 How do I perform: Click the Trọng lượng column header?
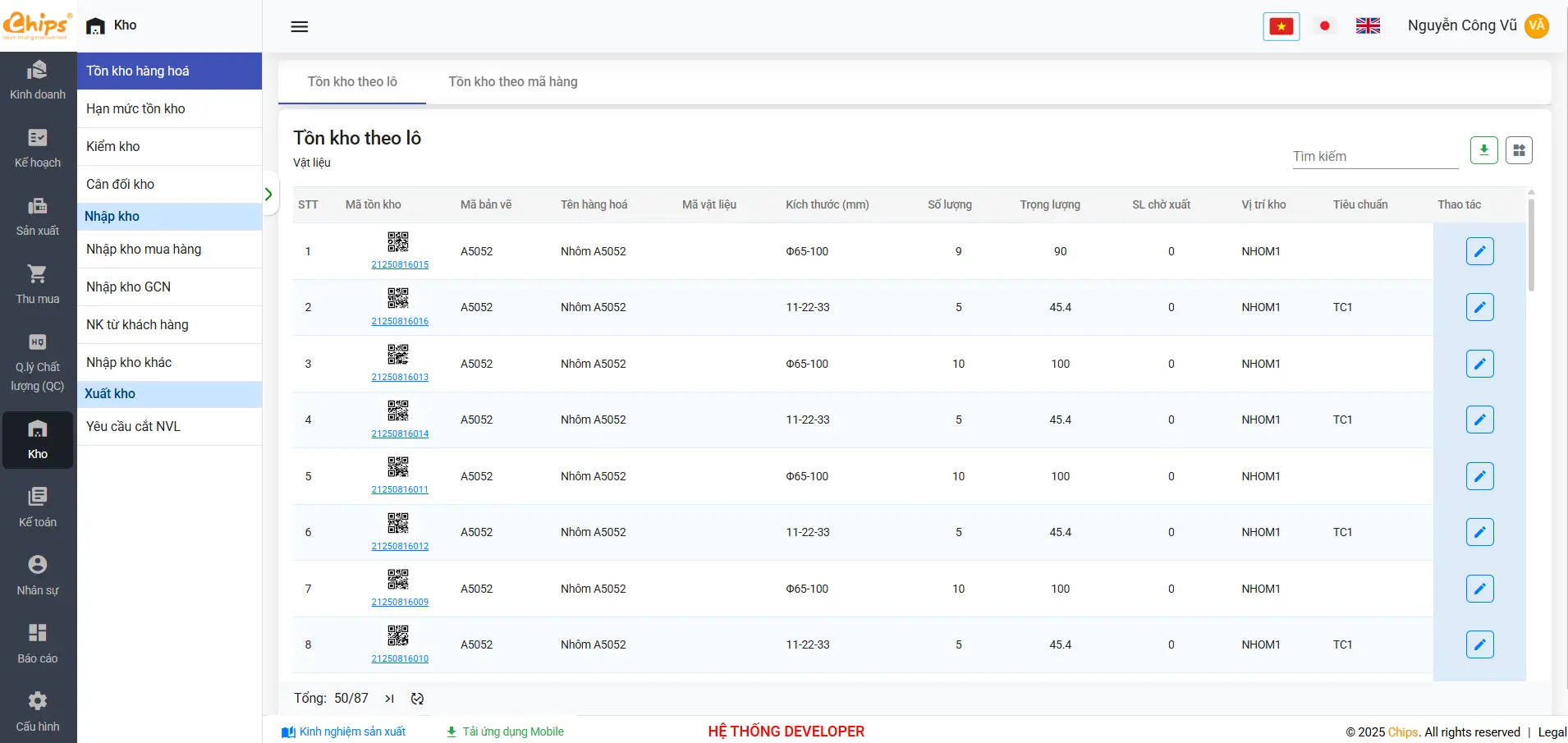[1050, 204]
